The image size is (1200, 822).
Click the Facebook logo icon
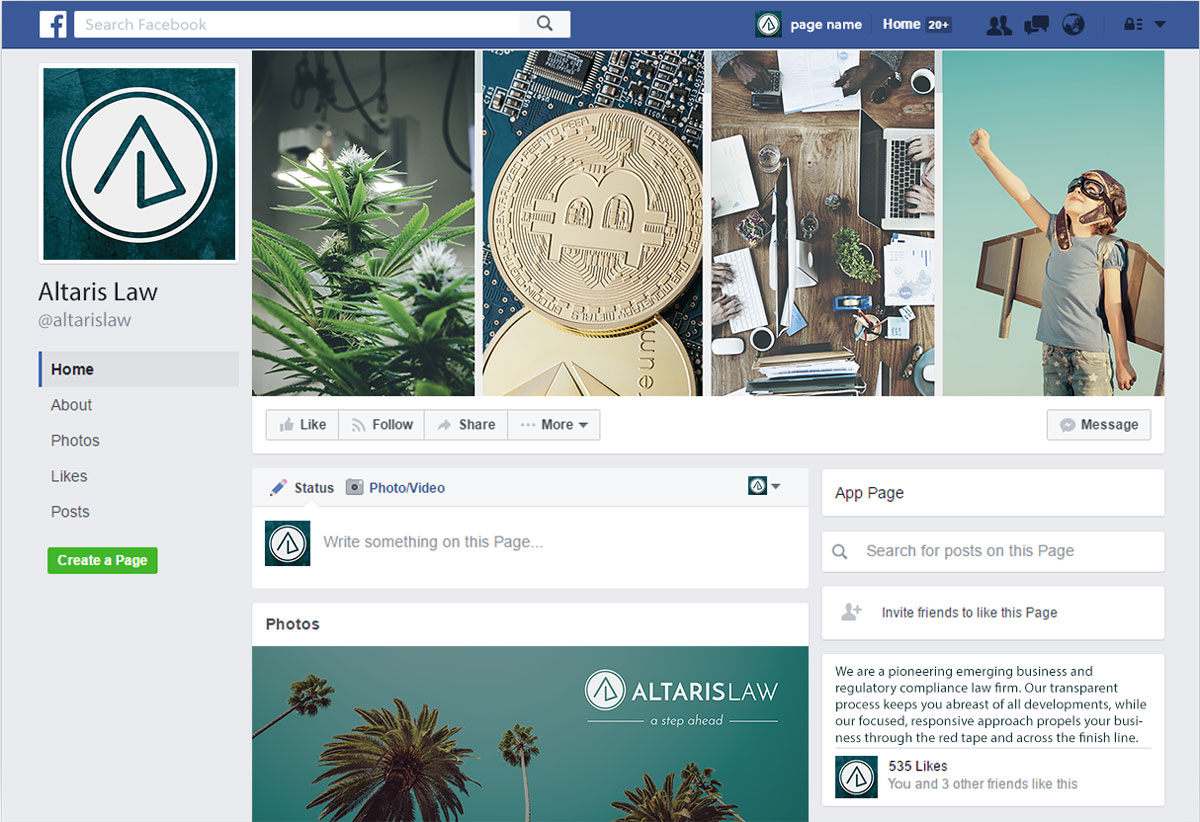tap(53, 24)
